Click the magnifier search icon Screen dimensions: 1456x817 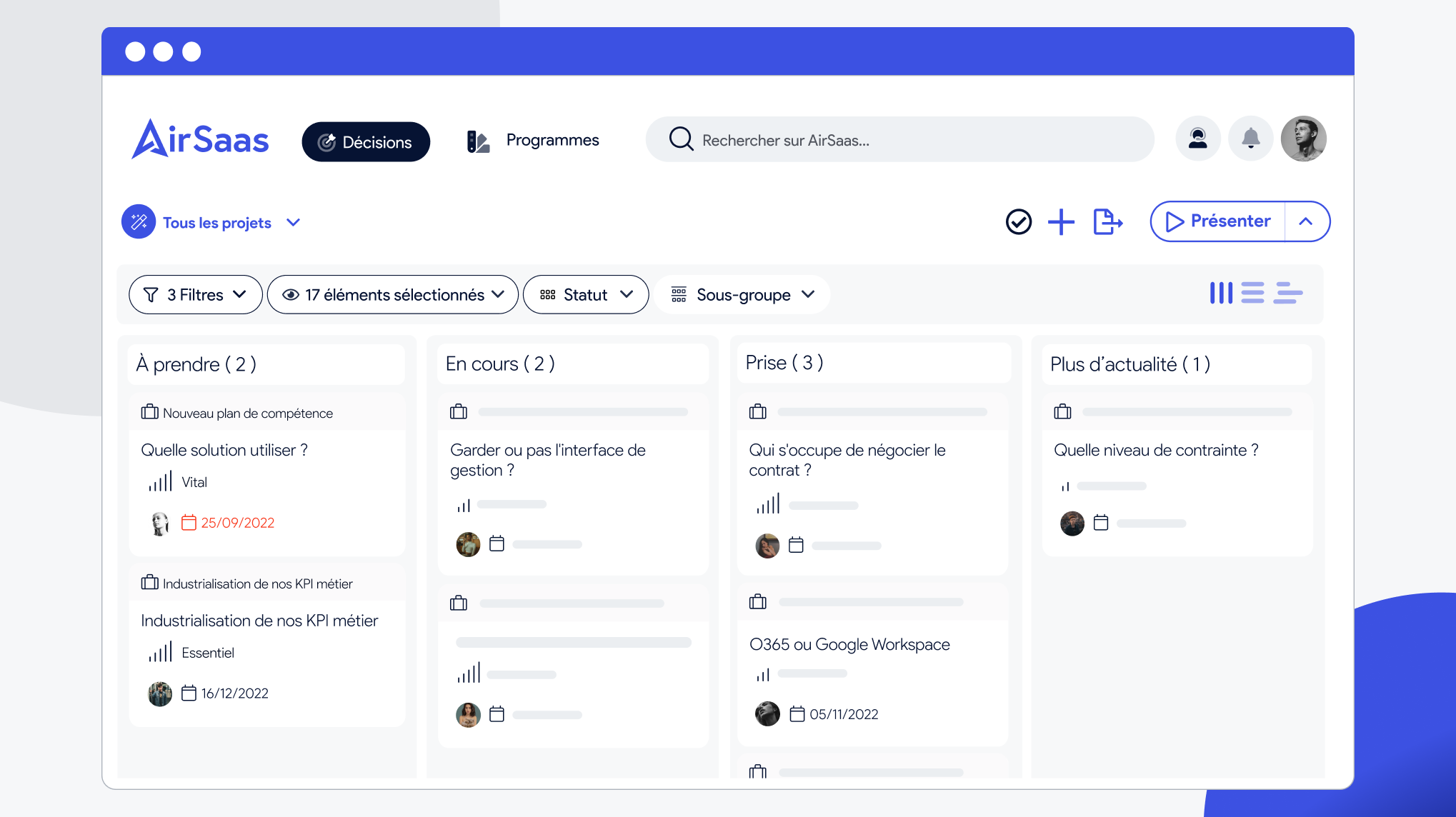(681, 139)
